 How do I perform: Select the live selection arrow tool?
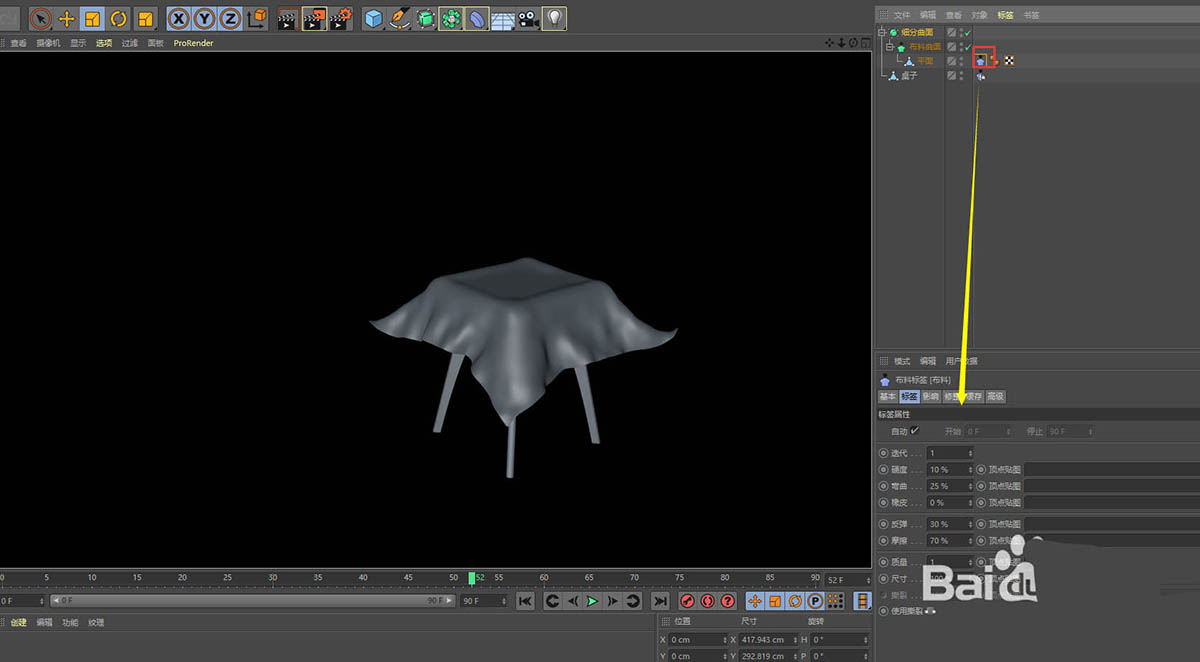(x=41, y=18)
